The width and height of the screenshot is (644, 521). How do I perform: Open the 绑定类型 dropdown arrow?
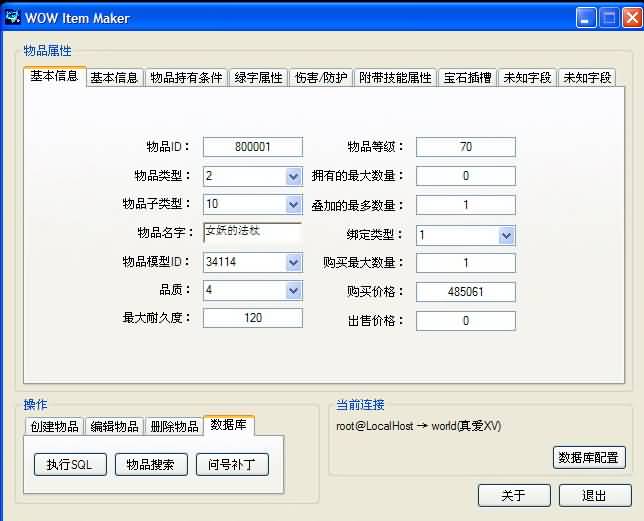[506, 236]
